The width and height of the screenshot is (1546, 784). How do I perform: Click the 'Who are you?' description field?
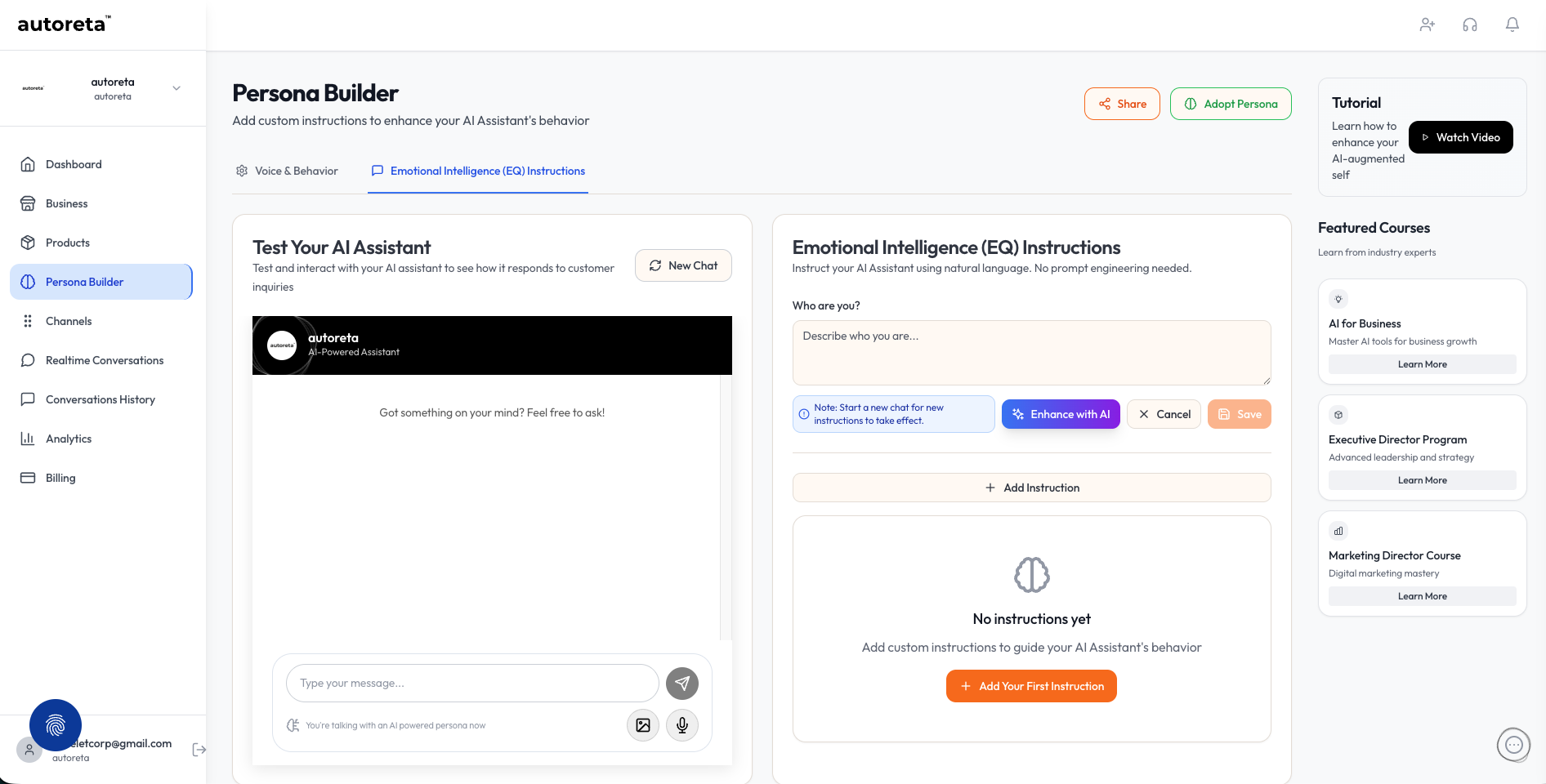point(1031,352)
